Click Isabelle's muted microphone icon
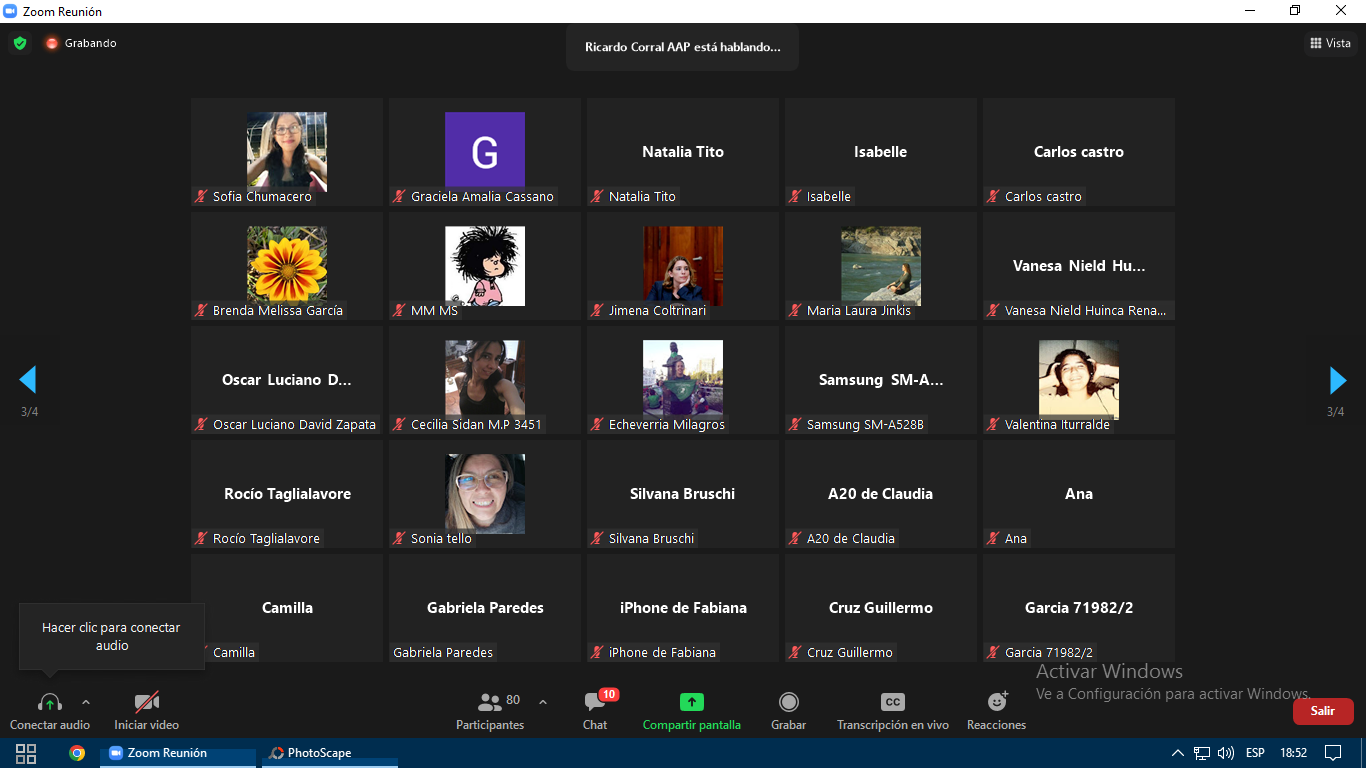The image size is (1366, 768). (x=795, y=197)
